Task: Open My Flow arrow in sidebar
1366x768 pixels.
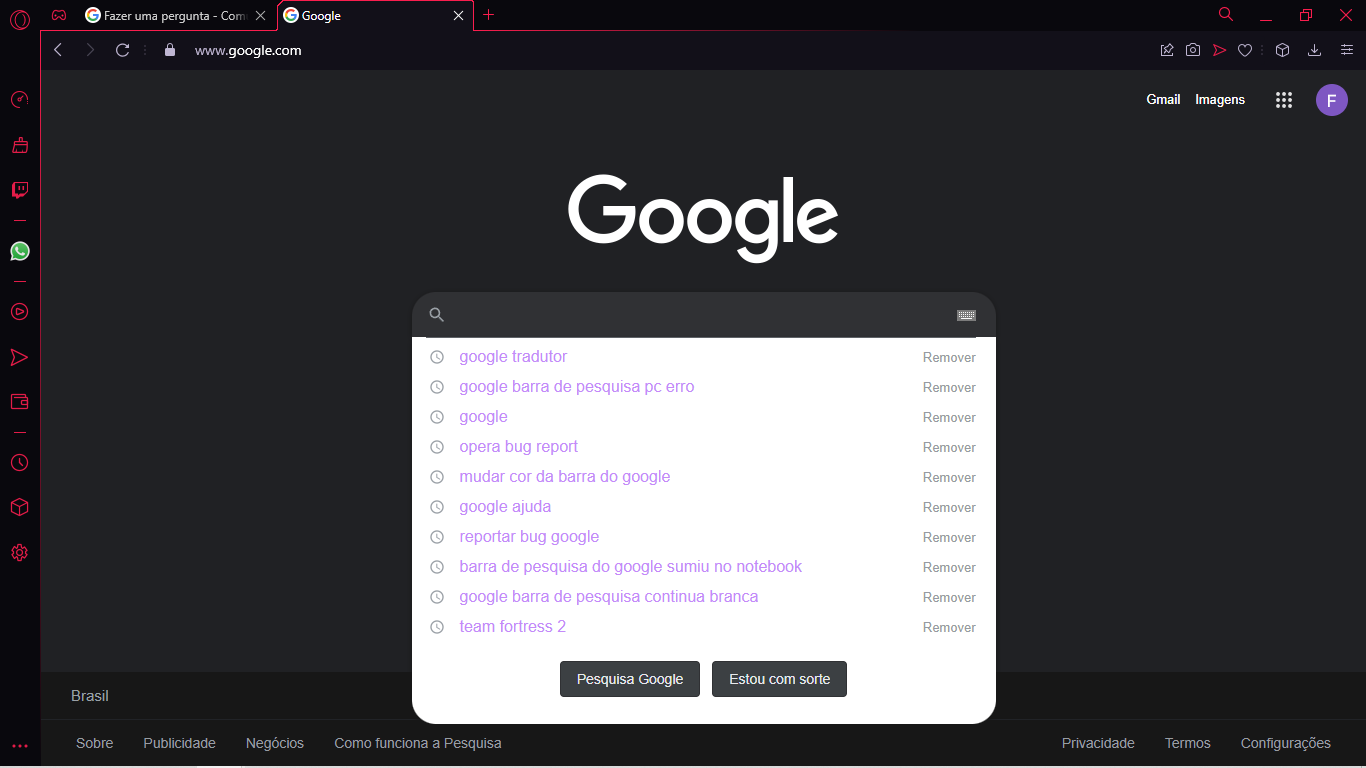Action: point(19,357)
